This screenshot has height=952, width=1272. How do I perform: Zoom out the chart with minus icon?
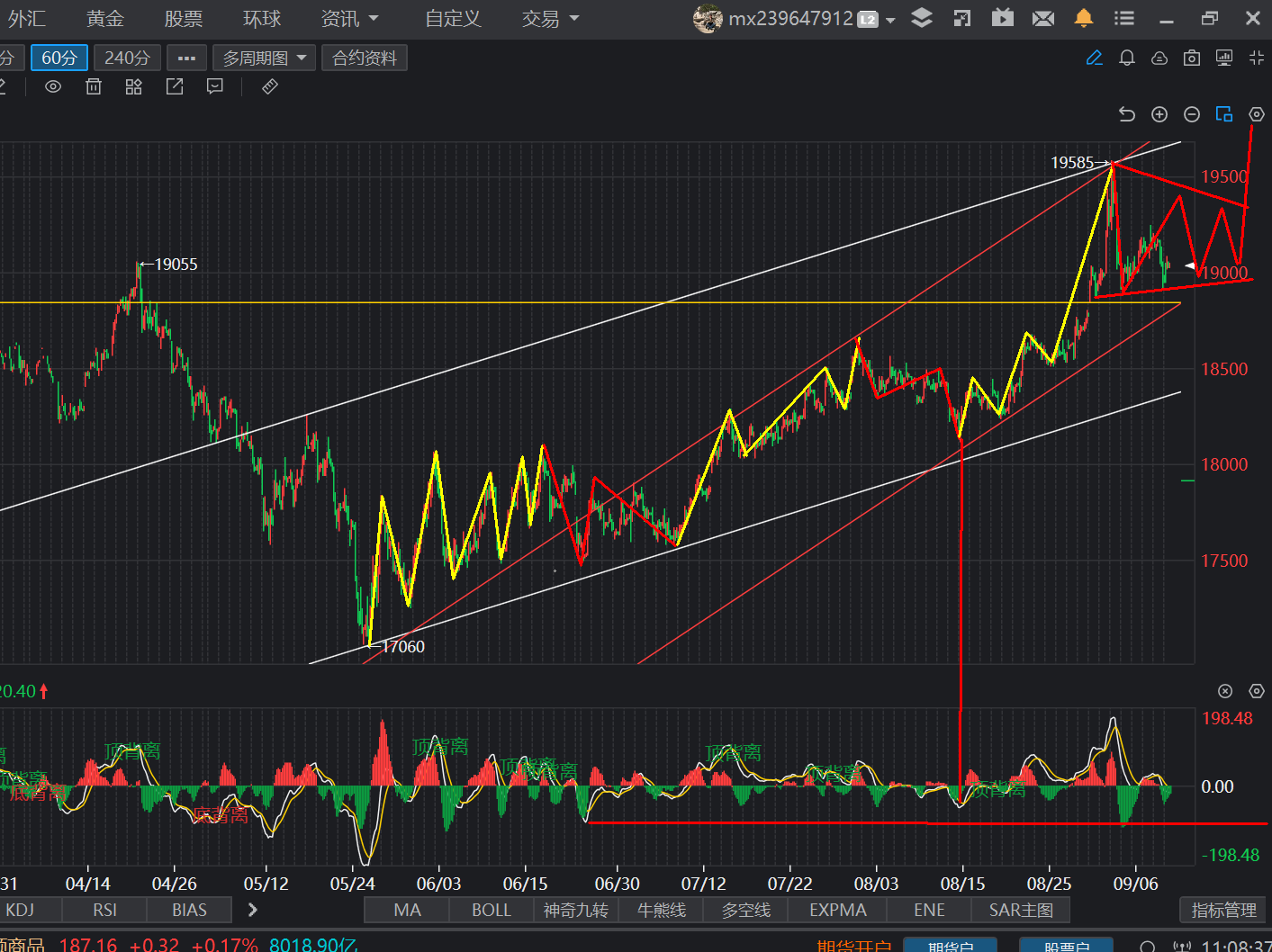(x=1192, y=114)
